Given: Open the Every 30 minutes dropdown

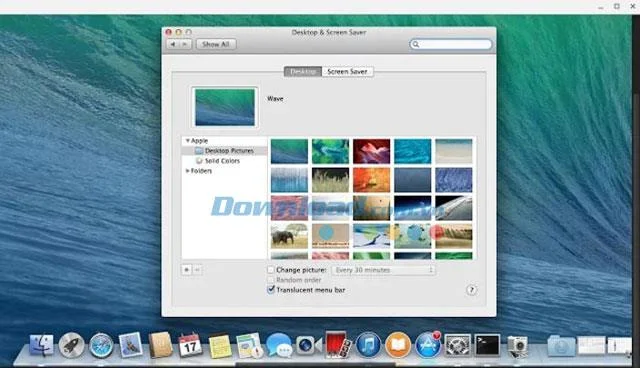Looking at the screenshot, I should tap(383, 270).
